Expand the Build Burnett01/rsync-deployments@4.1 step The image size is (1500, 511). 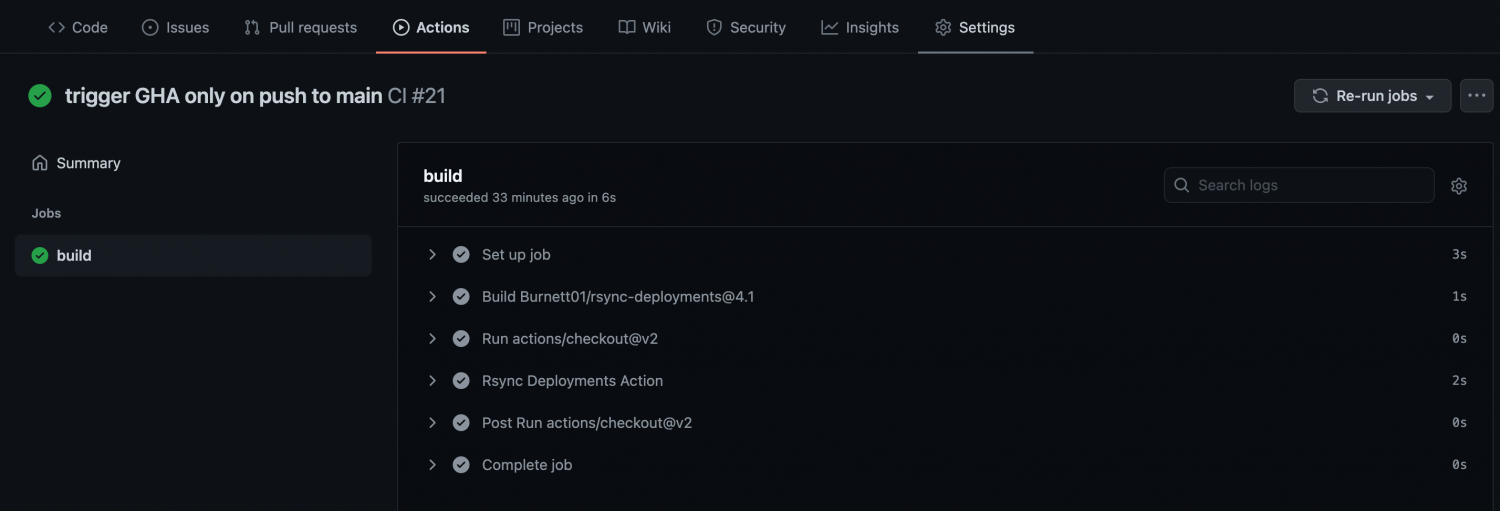tap(432, 297)
